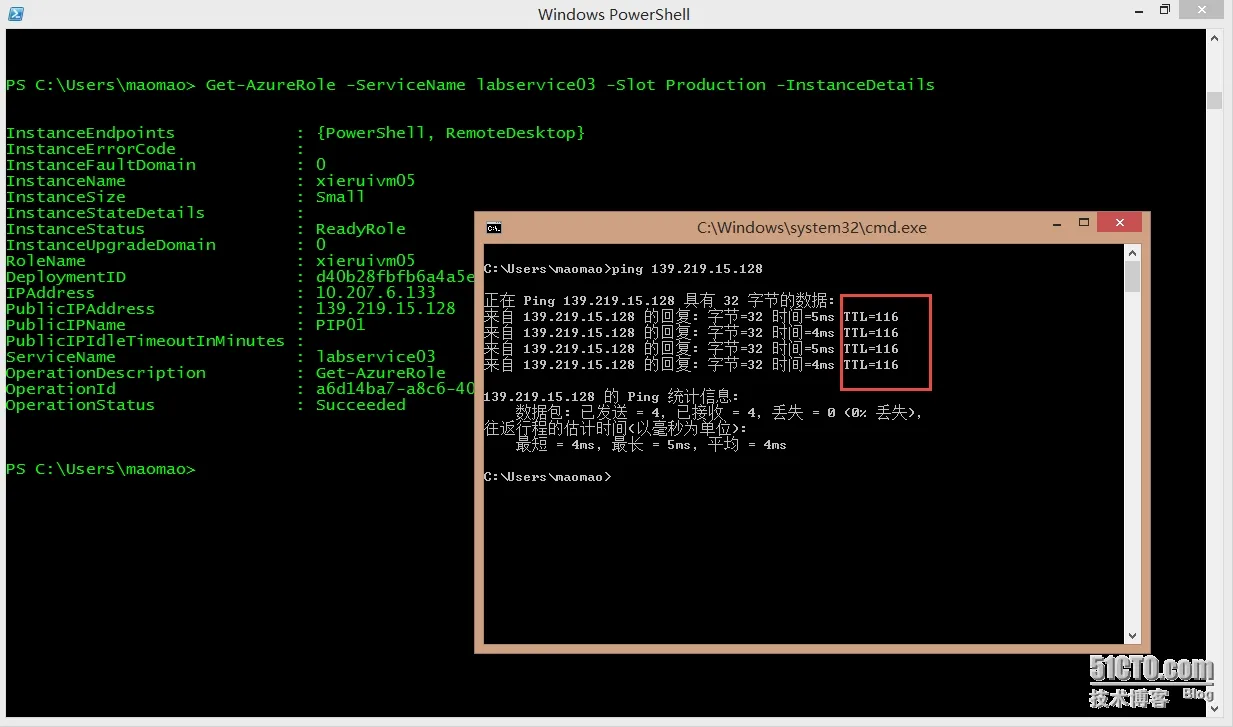Click the InstanceStatus value ReadyRole
The width and height of the screenshot is (1233, 727).
pyautogui.click(x=360, y=229)
